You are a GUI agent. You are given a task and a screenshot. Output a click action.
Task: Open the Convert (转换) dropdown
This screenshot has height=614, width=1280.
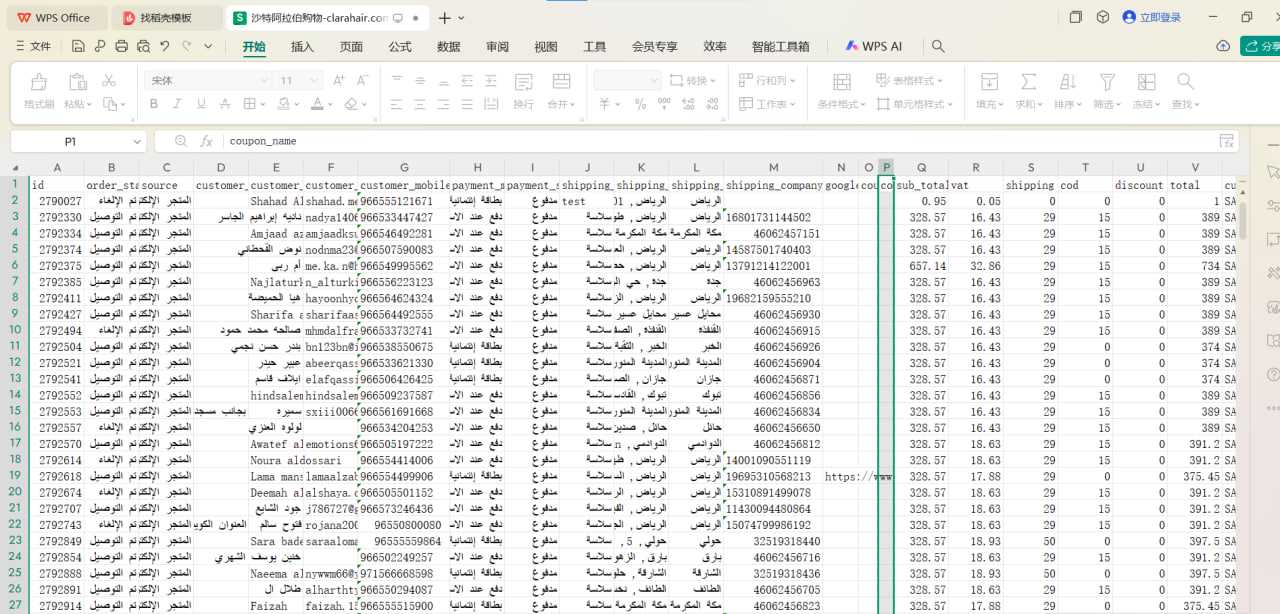(x=693, y=80)
